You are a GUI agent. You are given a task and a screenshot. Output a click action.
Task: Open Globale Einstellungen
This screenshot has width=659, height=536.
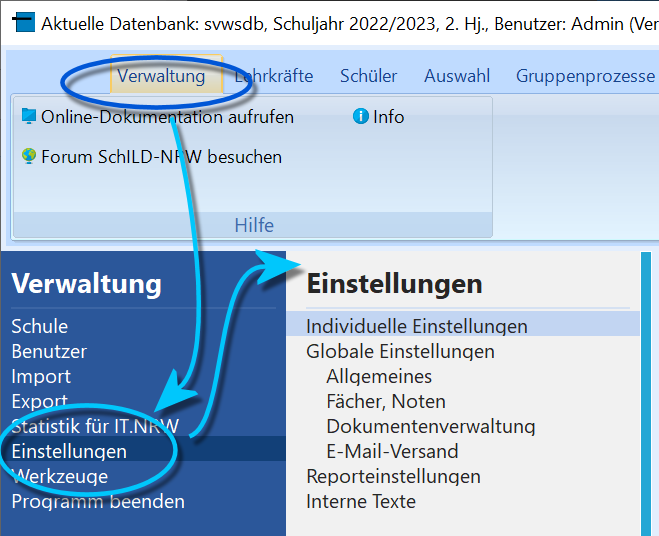coord(400,351)
